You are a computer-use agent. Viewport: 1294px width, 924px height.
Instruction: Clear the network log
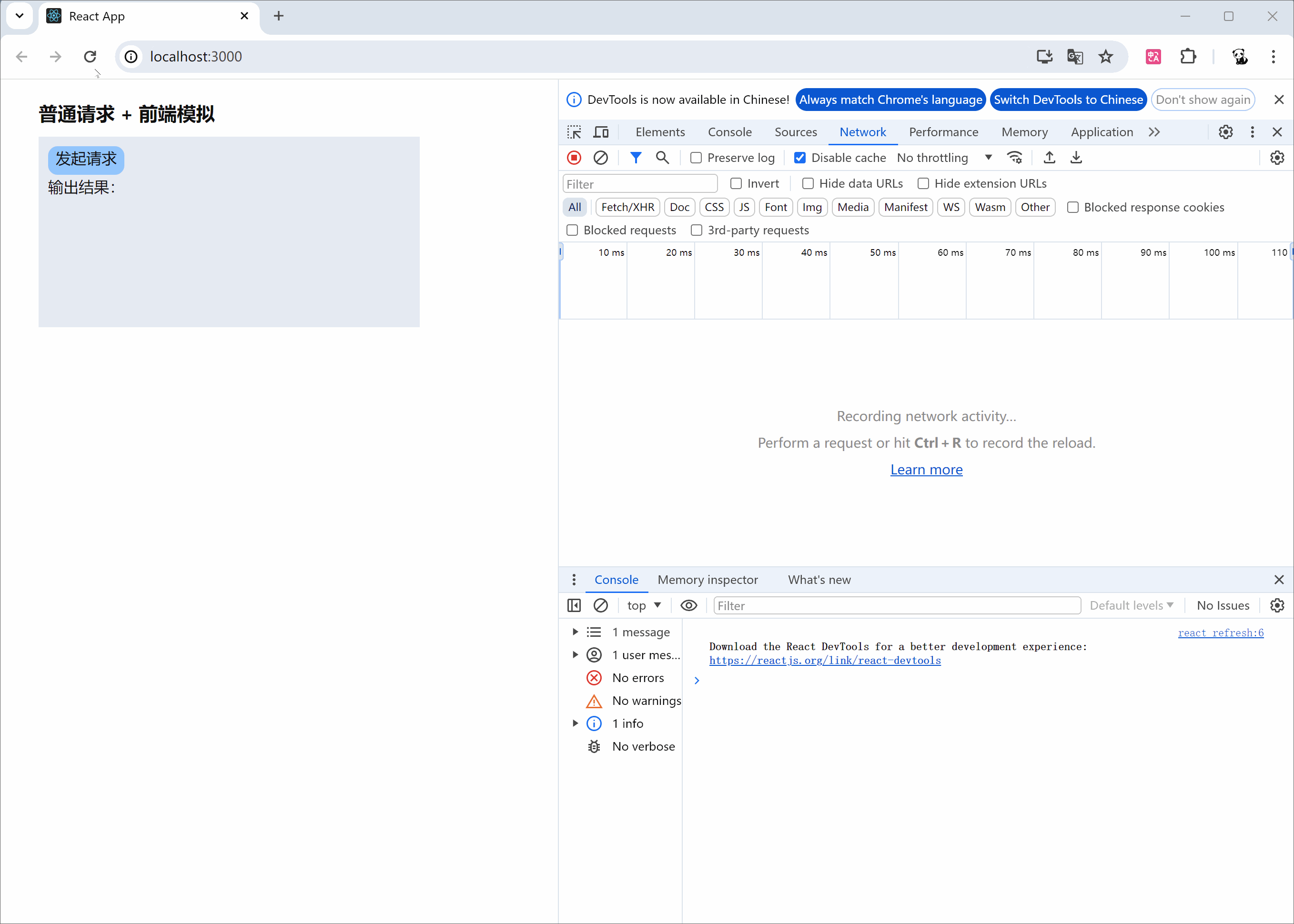click(x=600, y=158)
